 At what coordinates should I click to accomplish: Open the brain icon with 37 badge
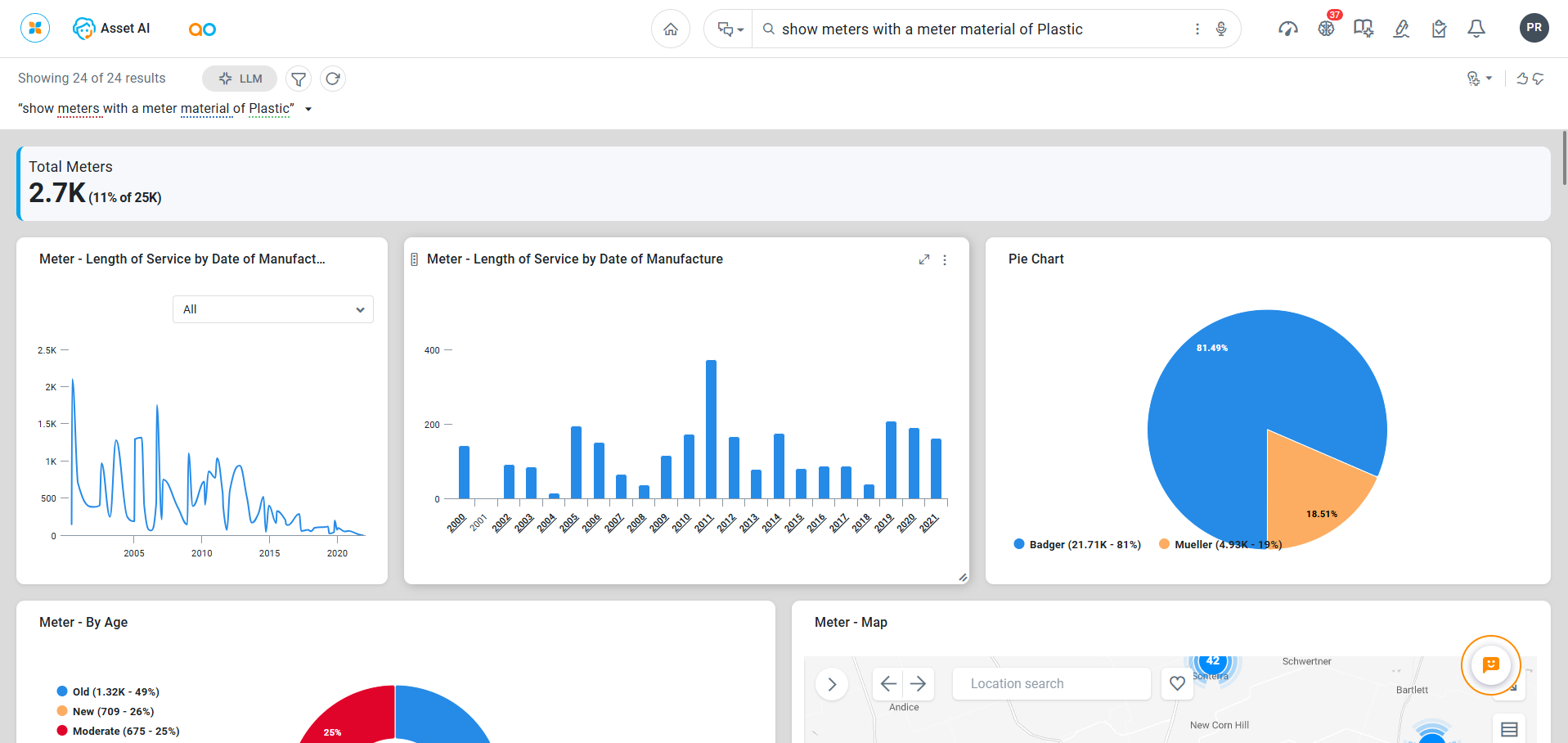[x=1326, y=29]
